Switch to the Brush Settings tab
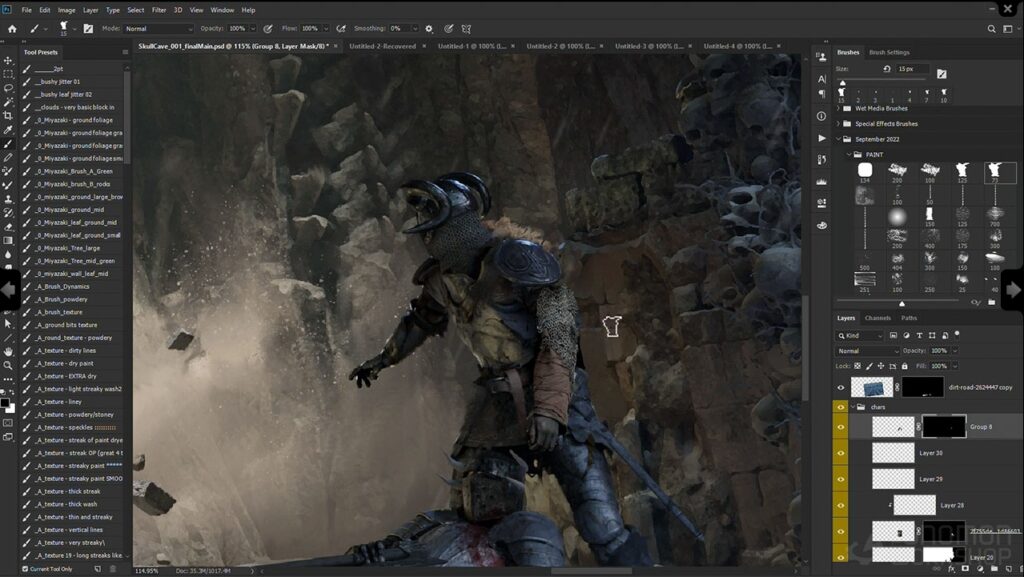Viewport: 1024px width, 577px height. 889,52
